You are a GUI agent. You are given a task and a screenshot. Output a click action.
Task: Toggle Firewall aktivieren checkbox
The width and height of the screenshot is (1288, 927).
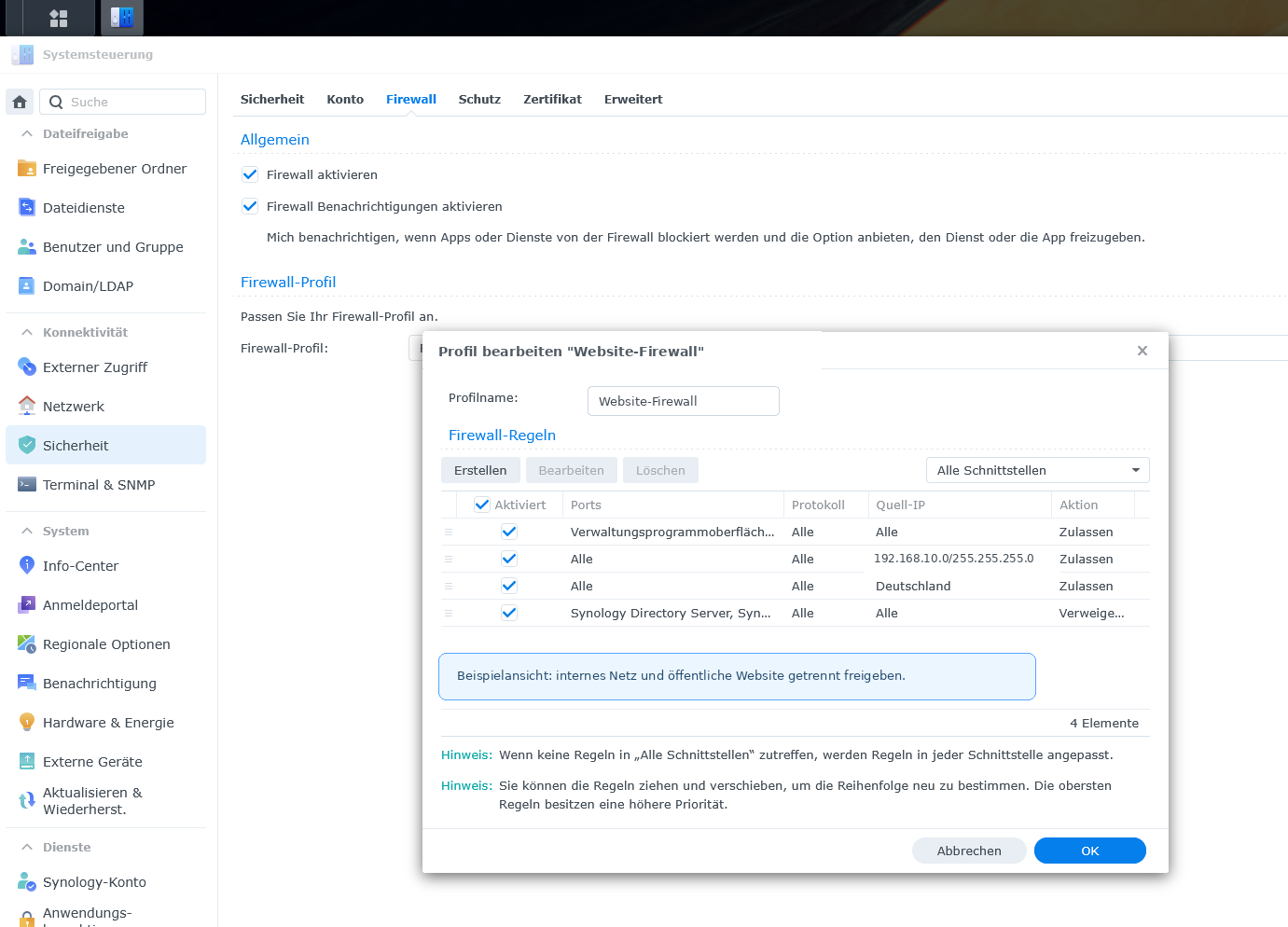point(250,174)
